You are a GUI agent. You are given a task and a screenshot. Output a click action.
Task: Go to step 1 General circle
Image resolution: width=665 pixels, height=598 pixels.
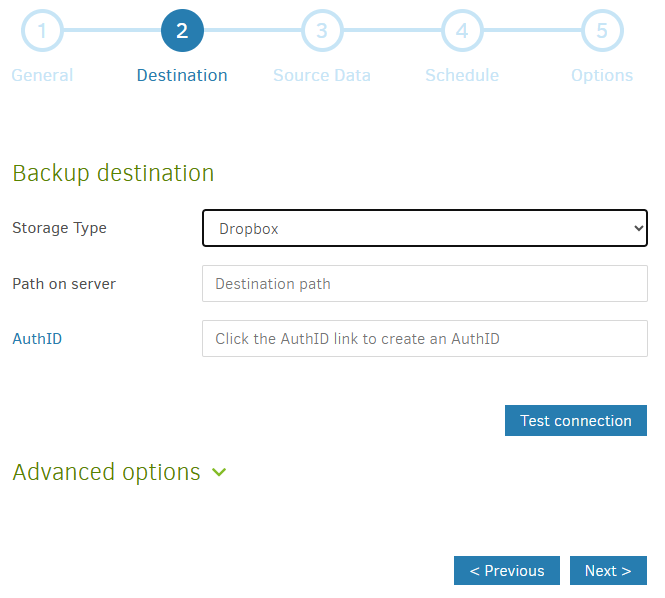click(42, 31)
